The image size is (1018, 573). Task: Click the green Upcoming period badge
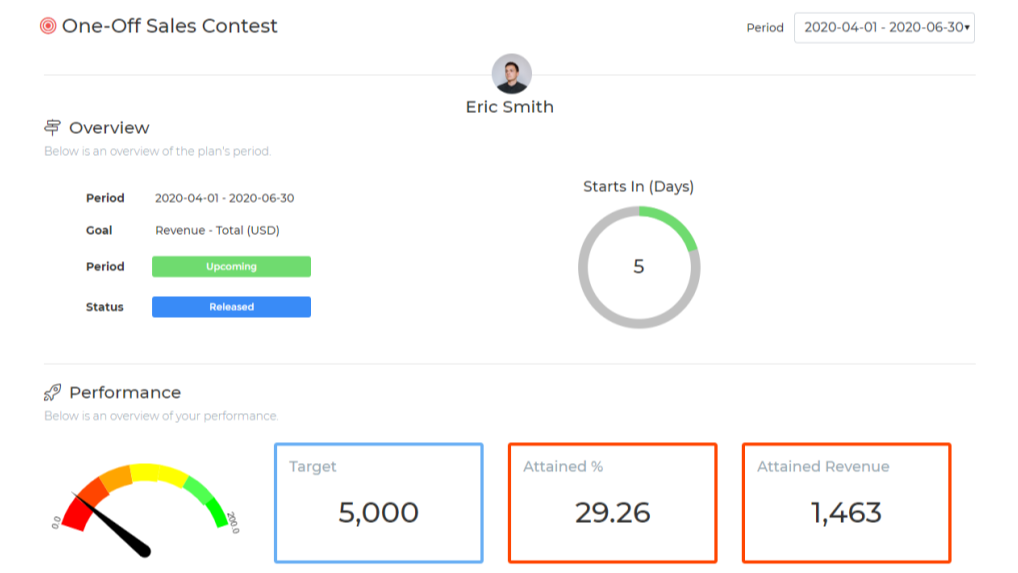point(231,267)
